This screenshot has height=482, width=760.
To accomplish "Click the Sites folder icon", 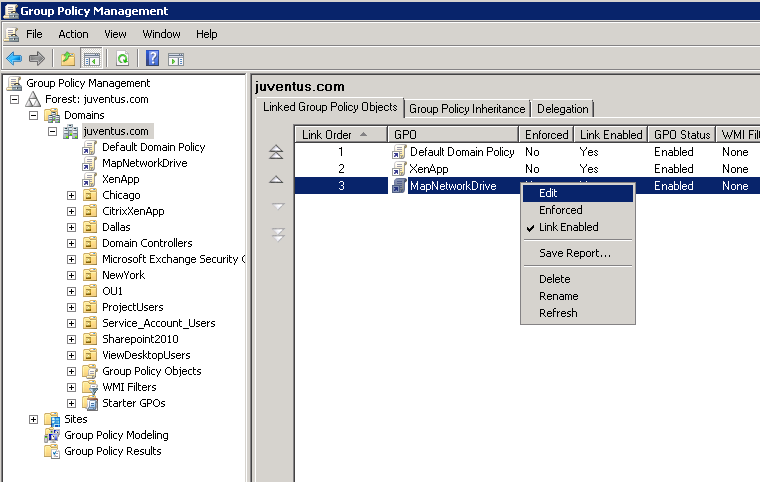I will pos(52,419).
